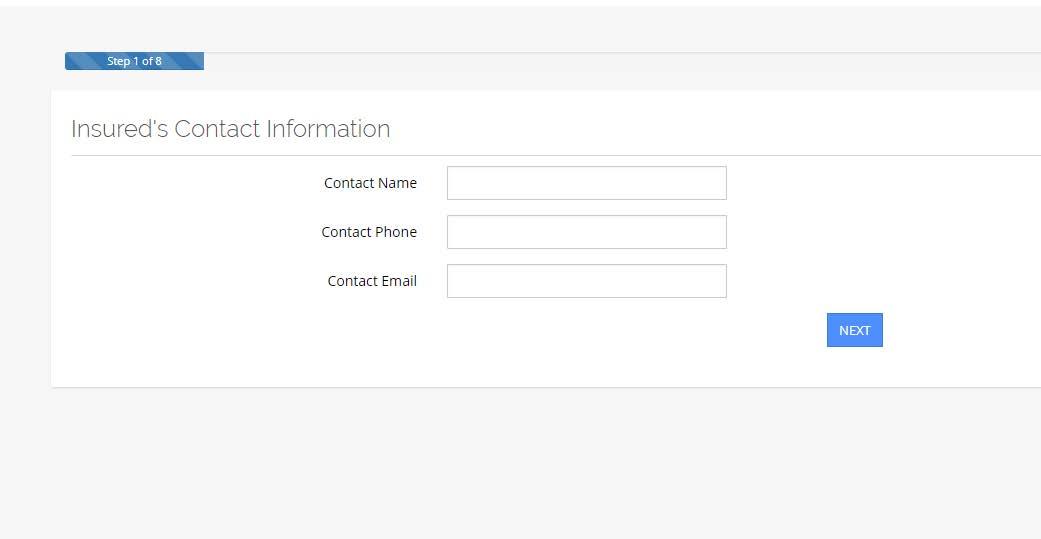Click gray page background below the form panel
This screenshot has width=1041, height=539.
(520, 460)
